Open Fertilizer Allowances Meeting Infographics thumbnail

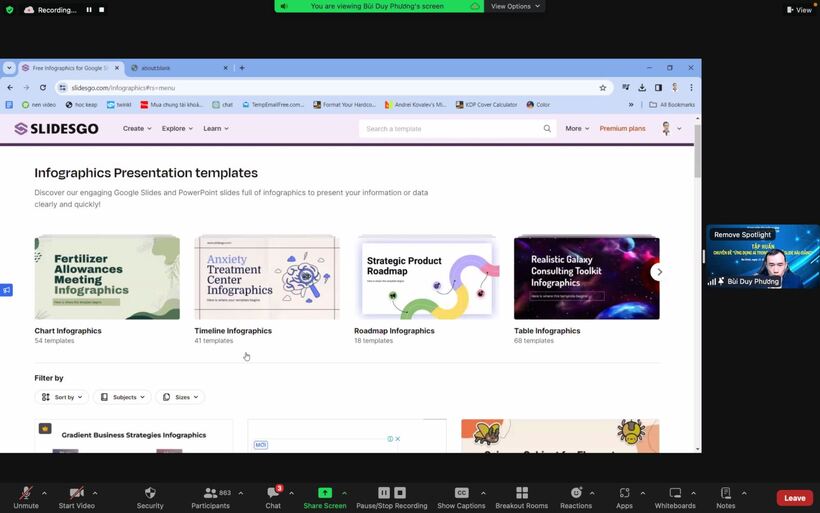tap(107, 277)
